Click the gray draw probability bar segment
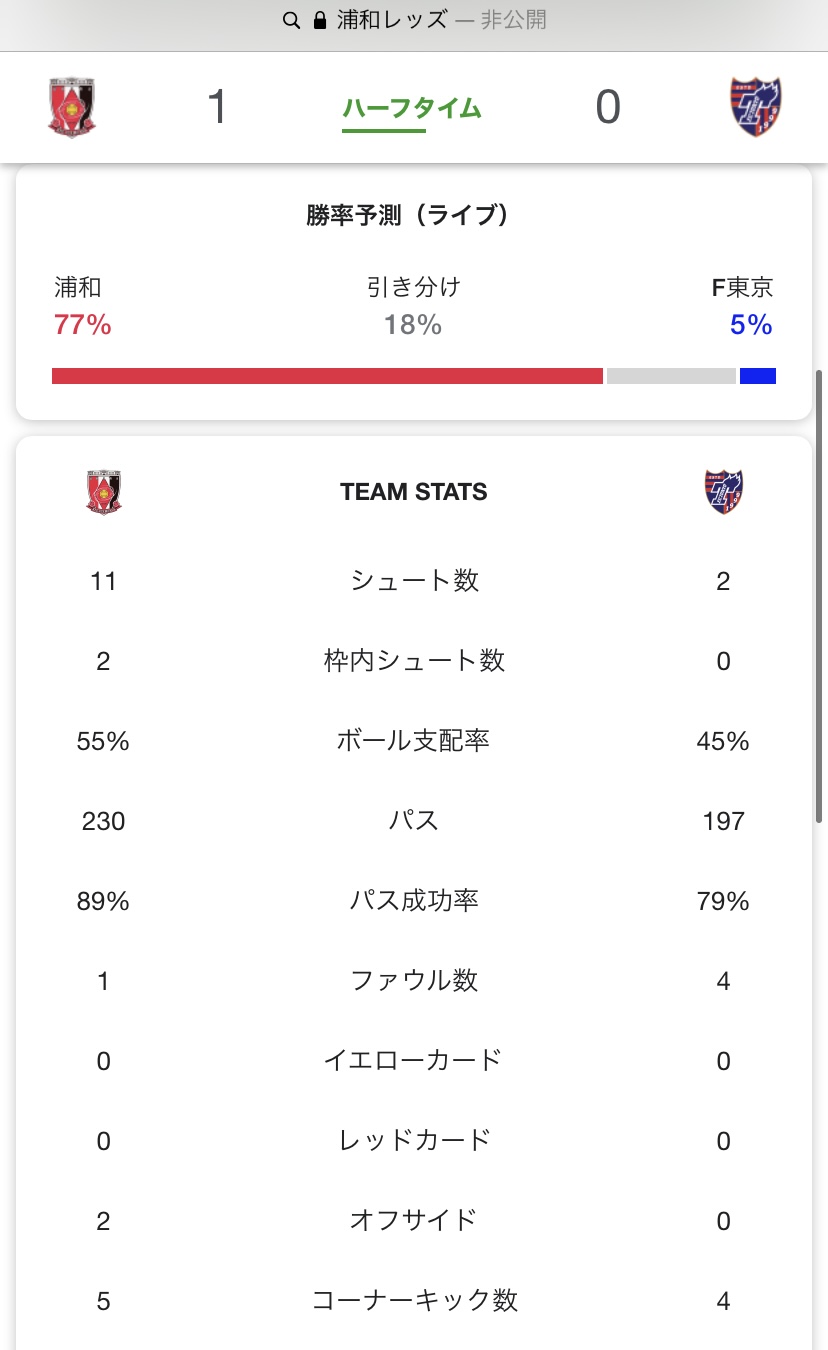The height and width of the screenshot is (1350, 828). click(671, 376)
